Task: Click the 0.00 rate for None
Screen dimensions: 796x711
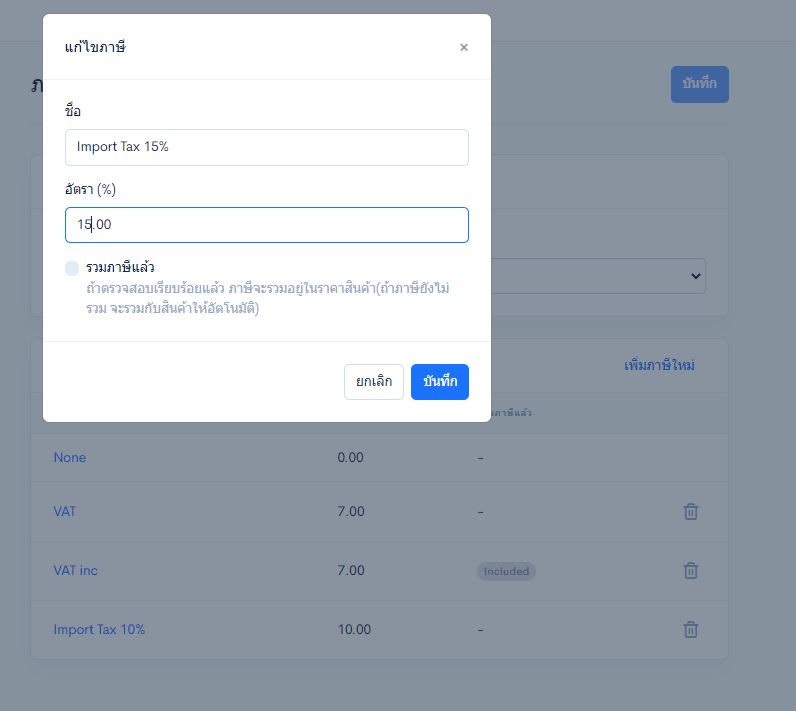Action: [350, 457]
